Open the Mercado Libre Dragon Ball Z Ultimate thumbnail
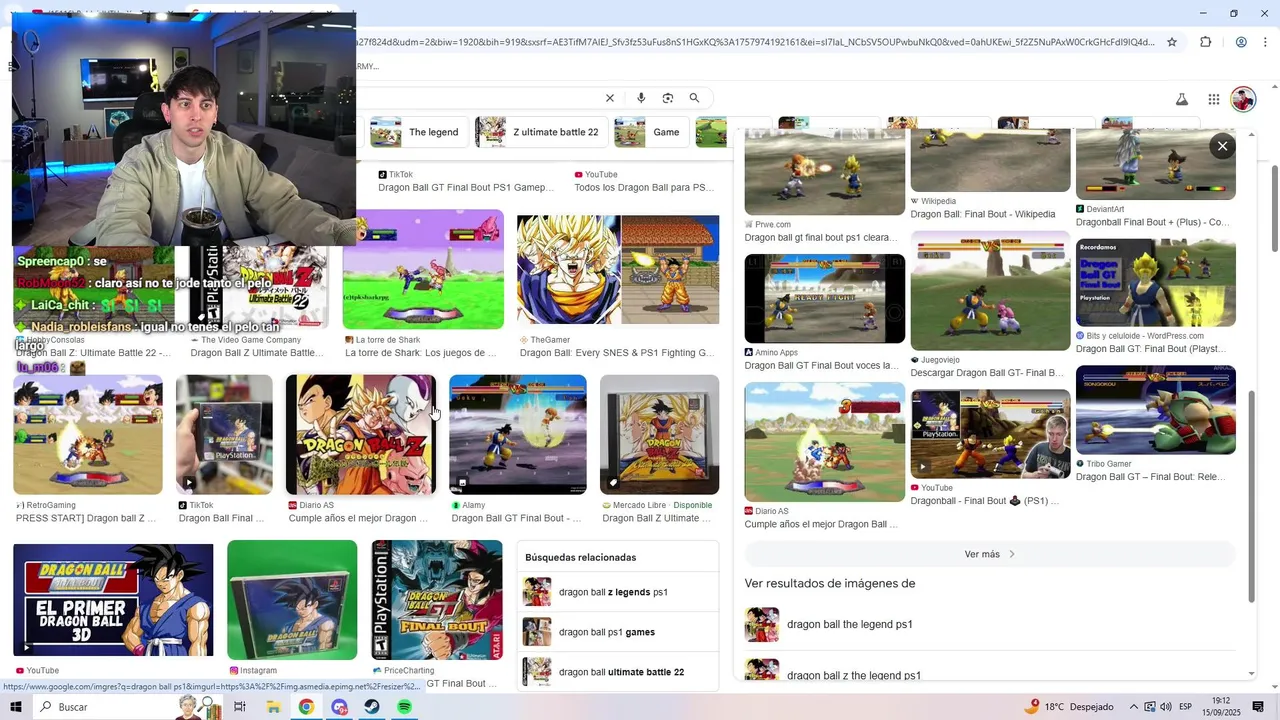This screenshot has height=720, width=1280. point(659,435)
